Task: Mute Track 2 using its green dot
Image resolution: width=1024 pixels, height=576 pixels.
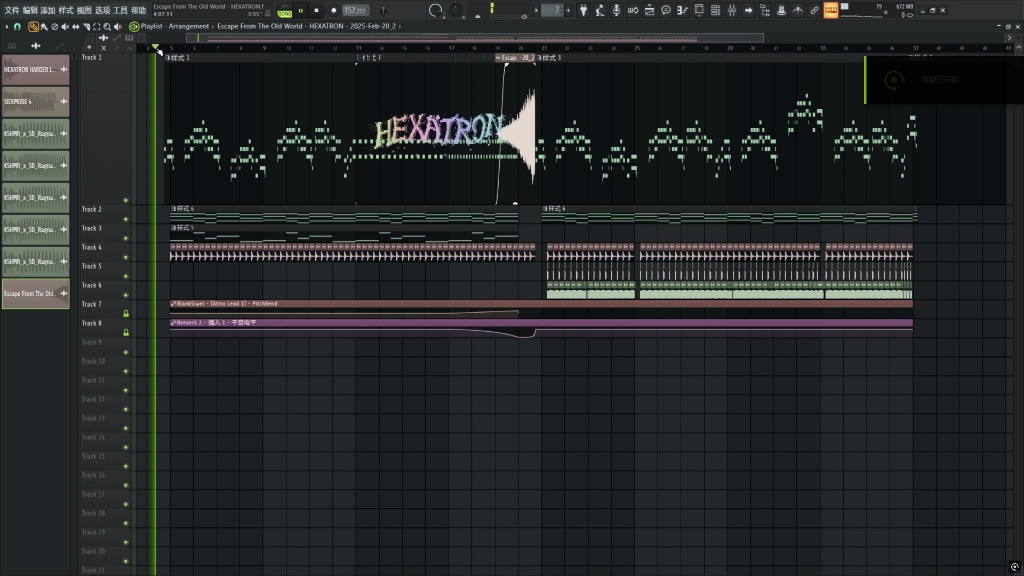Action: tap(125, 219)
